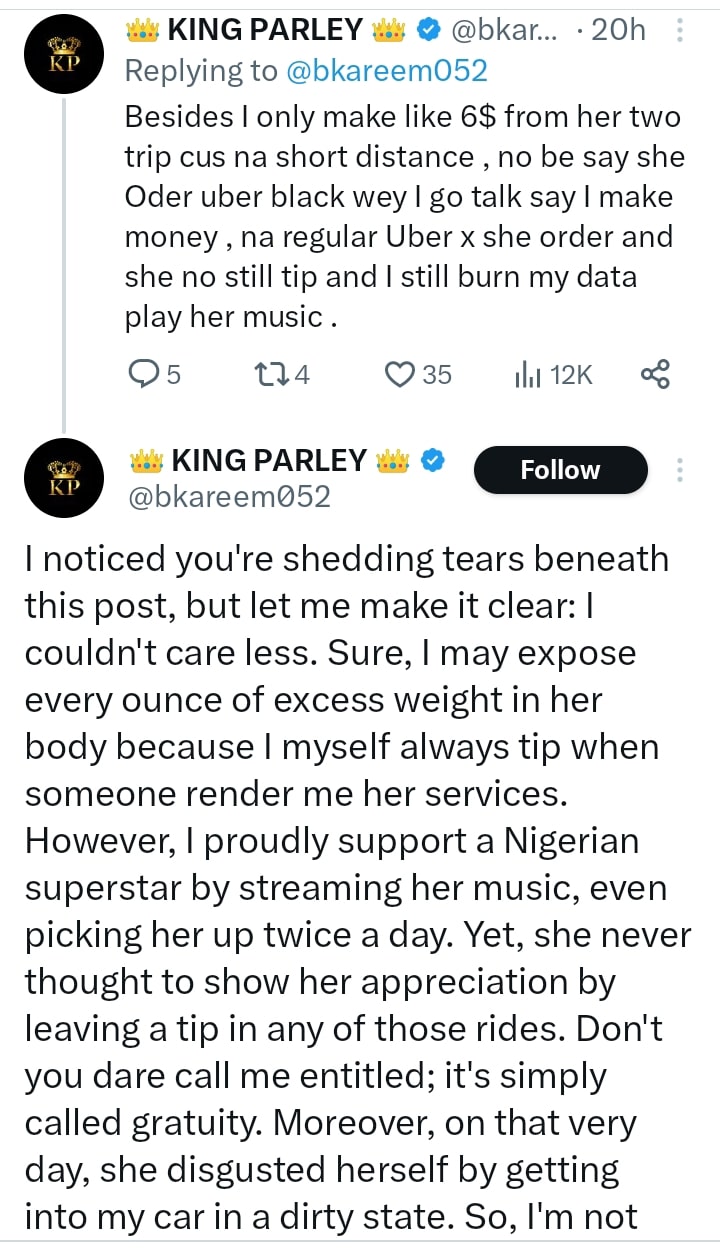720x1260 pixels.
Task: Click the reply comment icon
Action: point(146,375)
